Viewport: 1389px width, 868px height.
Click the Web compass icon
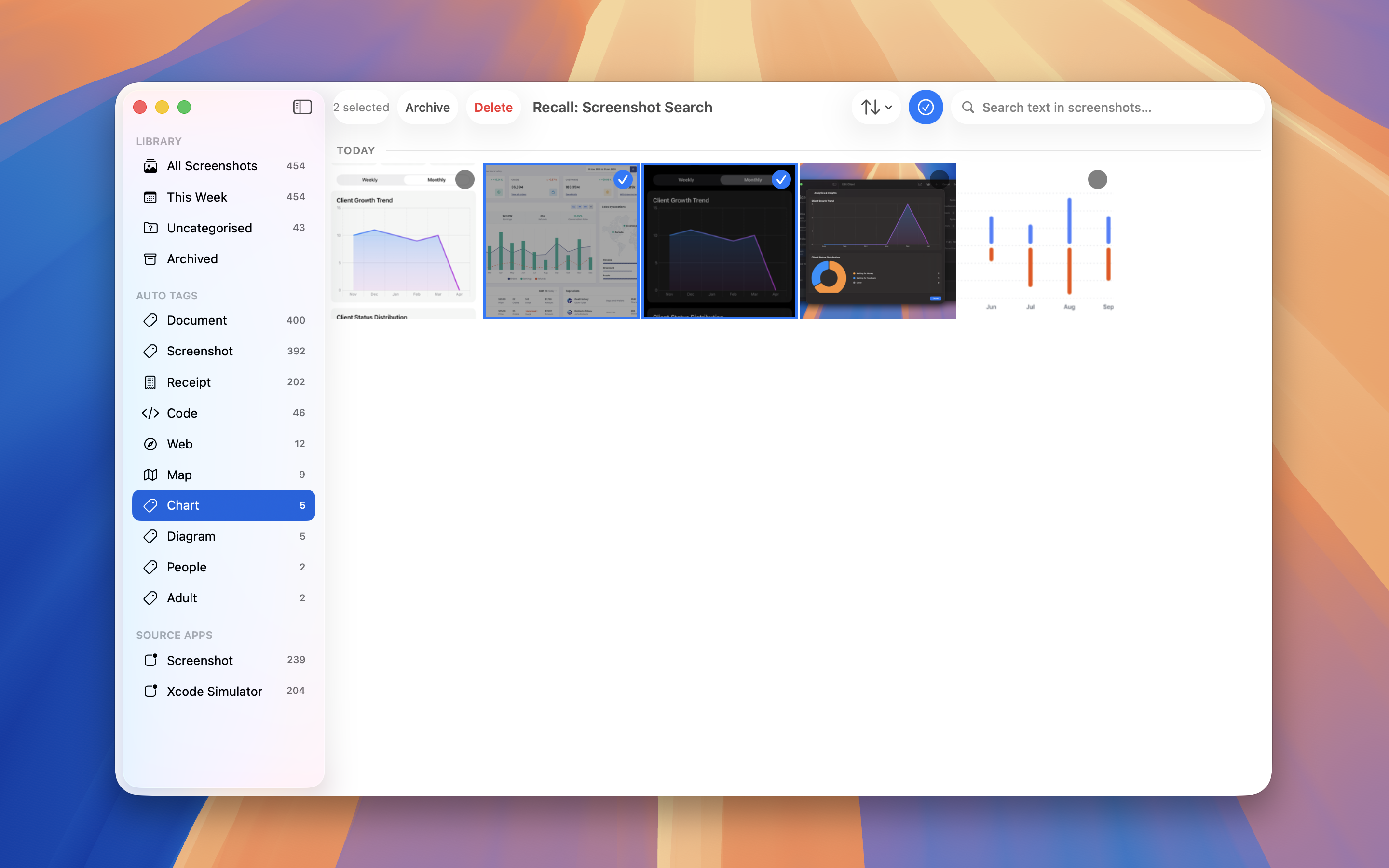pos(150,444)
